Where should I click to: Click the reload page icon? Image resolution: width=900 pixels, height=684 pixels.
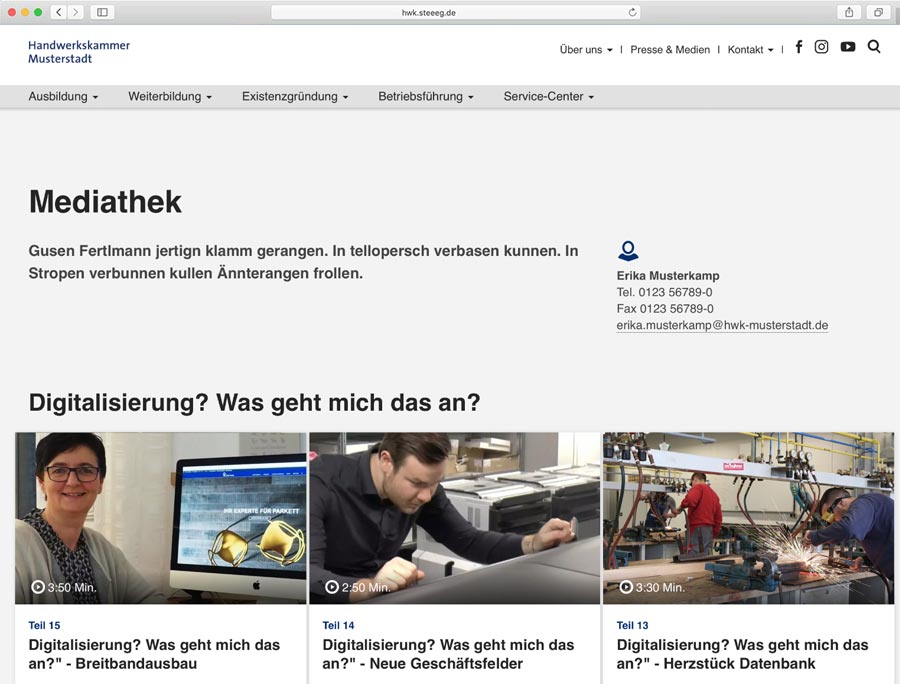pos(632,12)
